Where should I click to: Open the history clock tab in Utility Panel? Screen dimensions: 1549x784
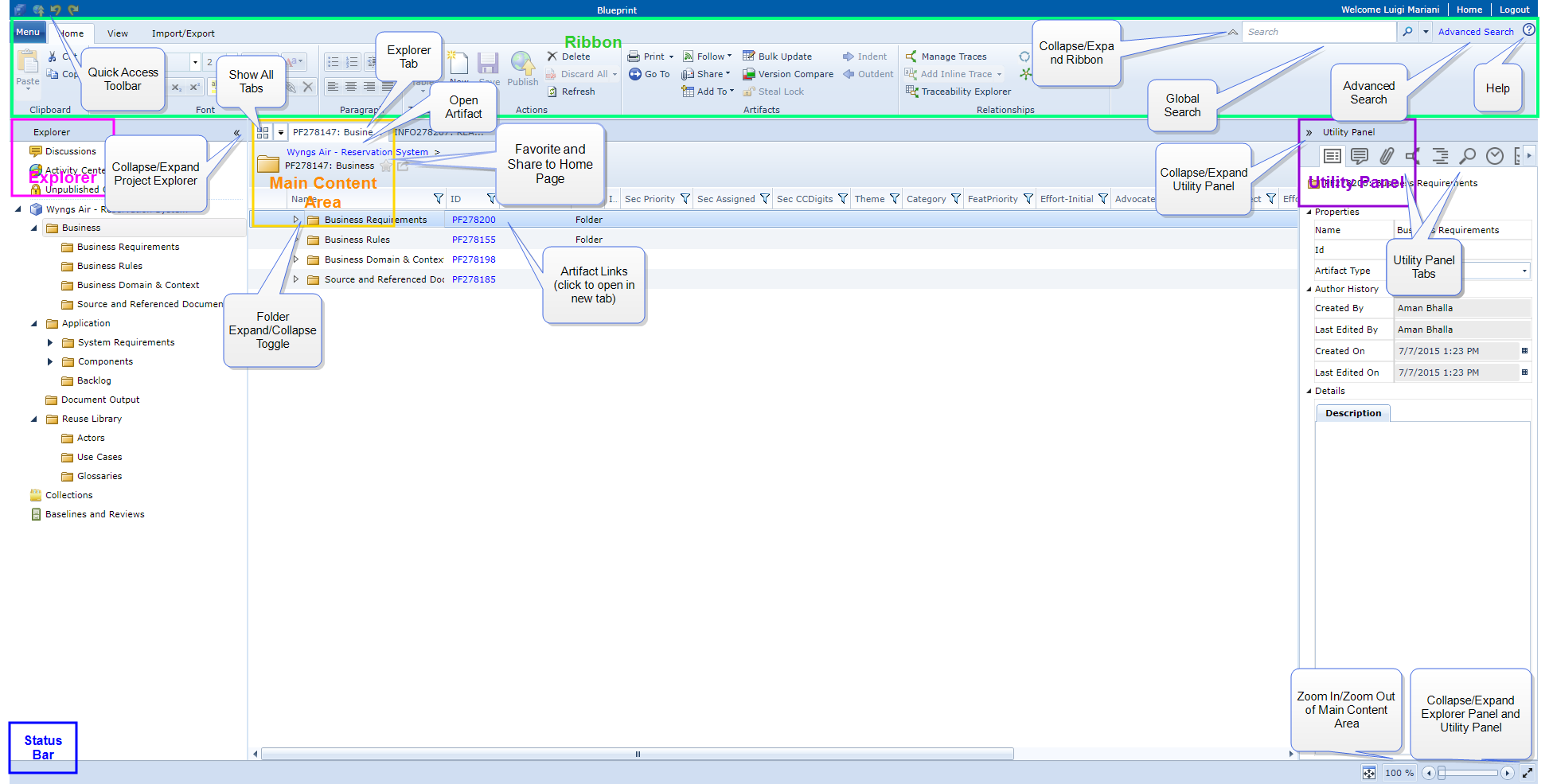(x=1495, y=156)
